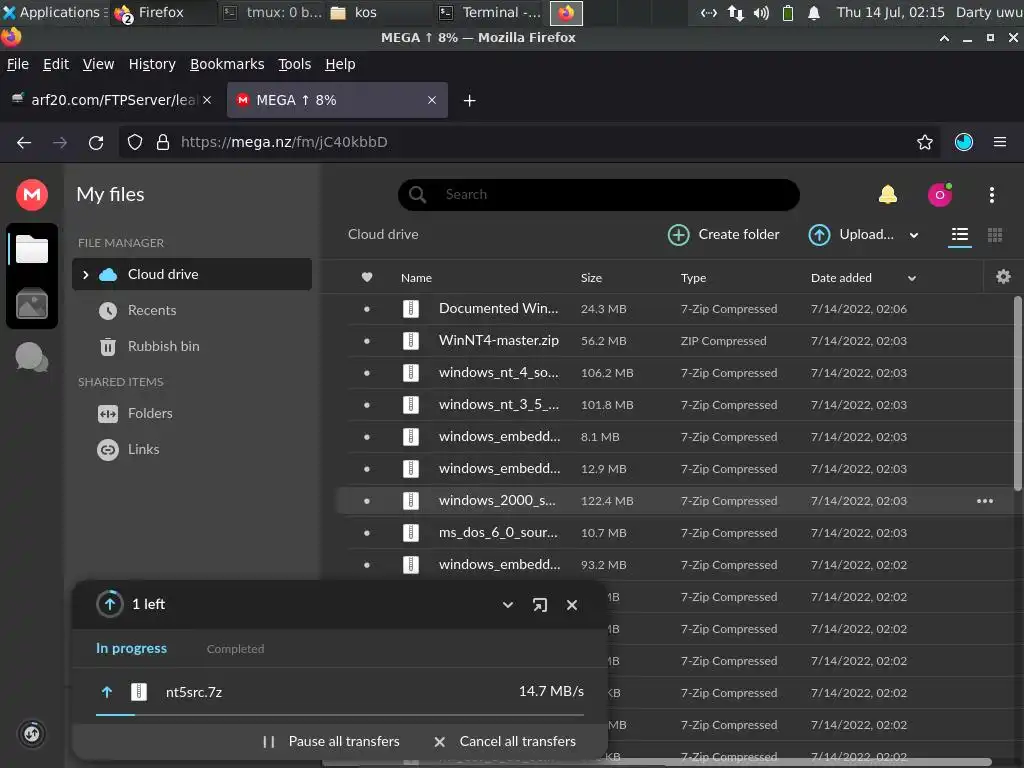Click the Create folder button

pyautogui.click(x=724, y=234)
